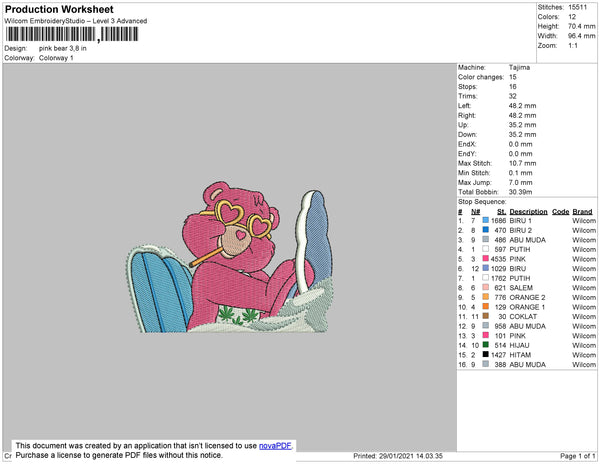Pick the light blue swatch for BIRU 1
This screenshot has height=464, width=600.
tap(486, 220)
